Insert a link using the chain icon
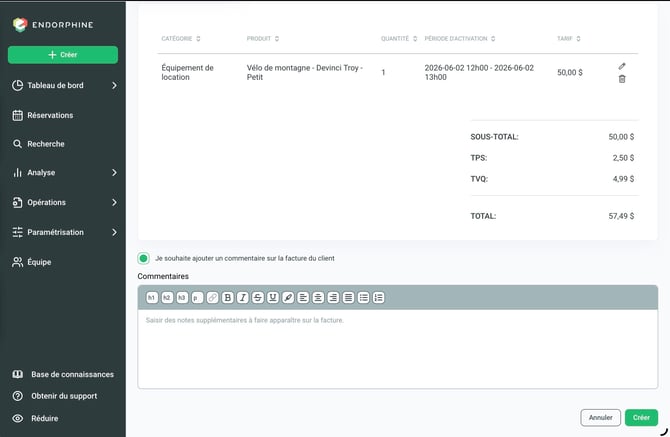This screenshot has height=437, width=670. 212,297
